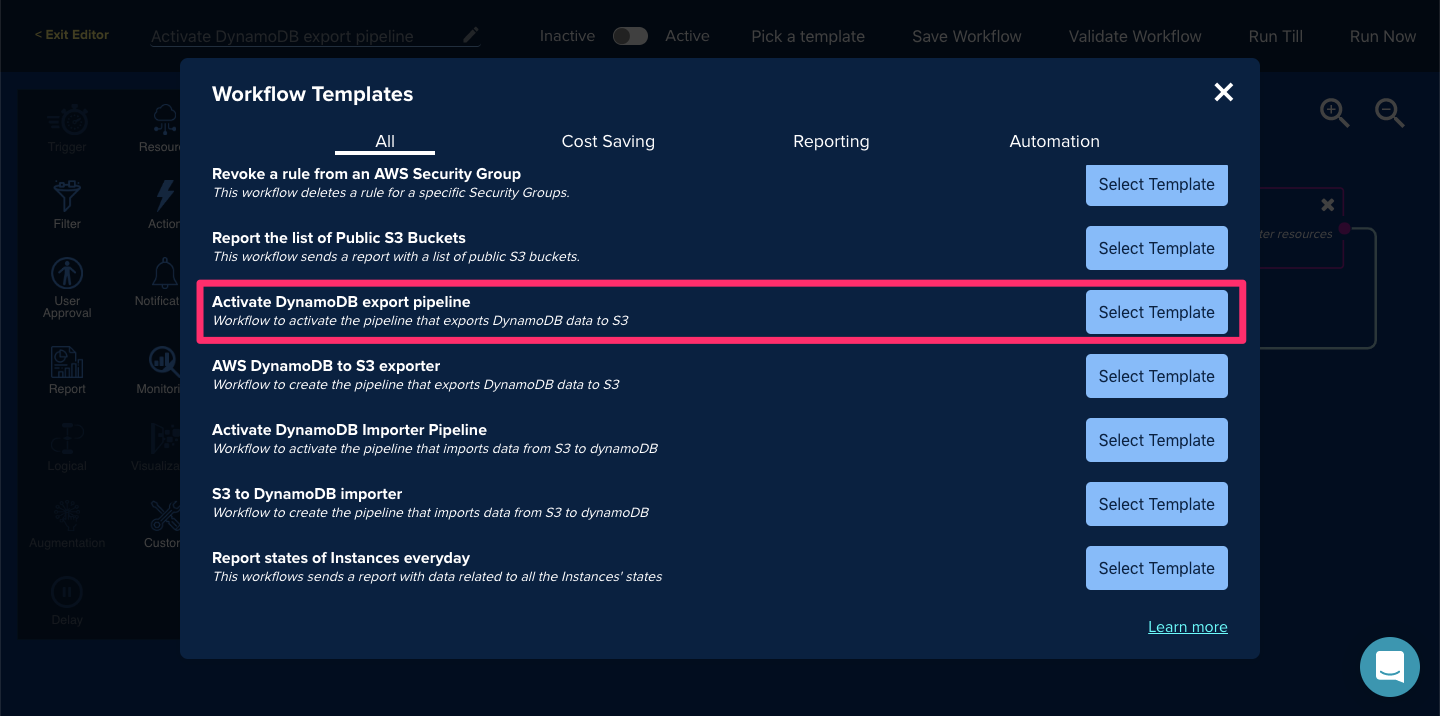This screenshot has width=1440, height=716.
Task: Click 'Activate DynamoDB Importer Pipeline' title
Action: coord(349,430)
